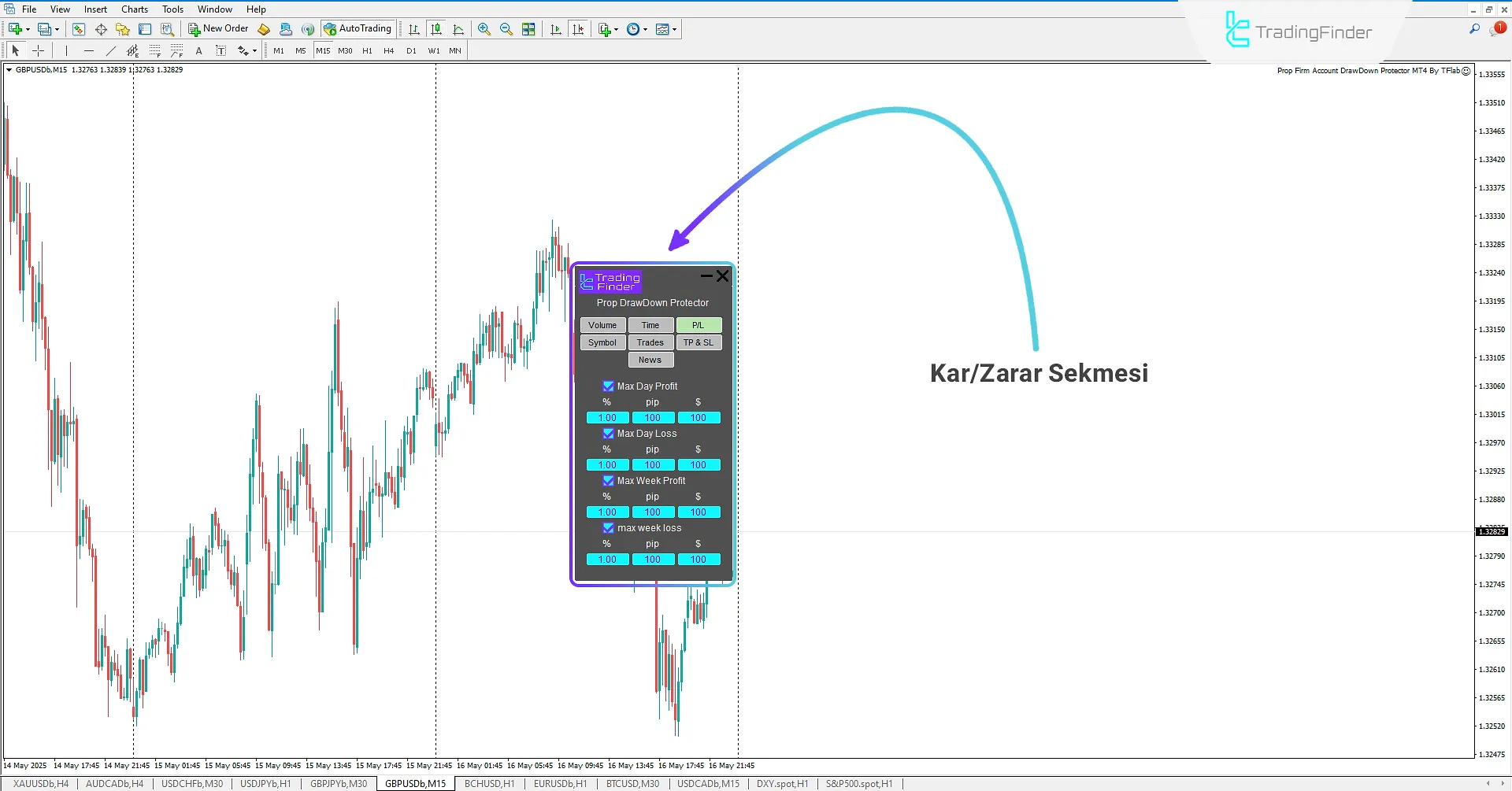Image resolution: width=1512 pixels, height=791 pixels.
Task: Switch to the XAUUSDb,H4 chart tab
Action: tap(39, 783)
